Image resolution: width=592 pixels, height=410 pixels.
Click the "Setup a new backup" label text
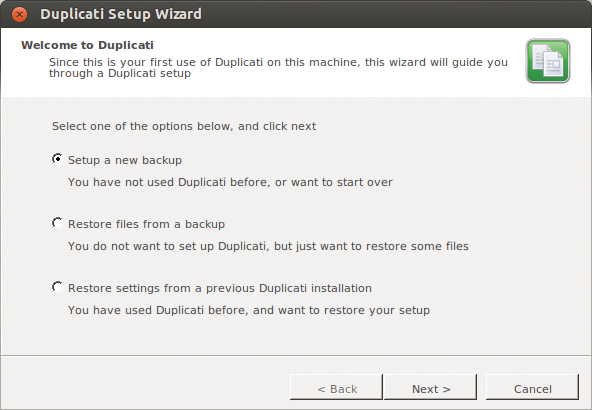tap(125, 160)
